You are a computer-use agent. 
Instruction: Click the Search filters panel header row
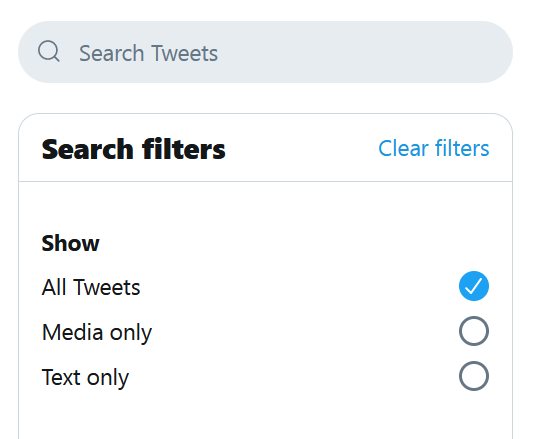click(x=265, y=148)
